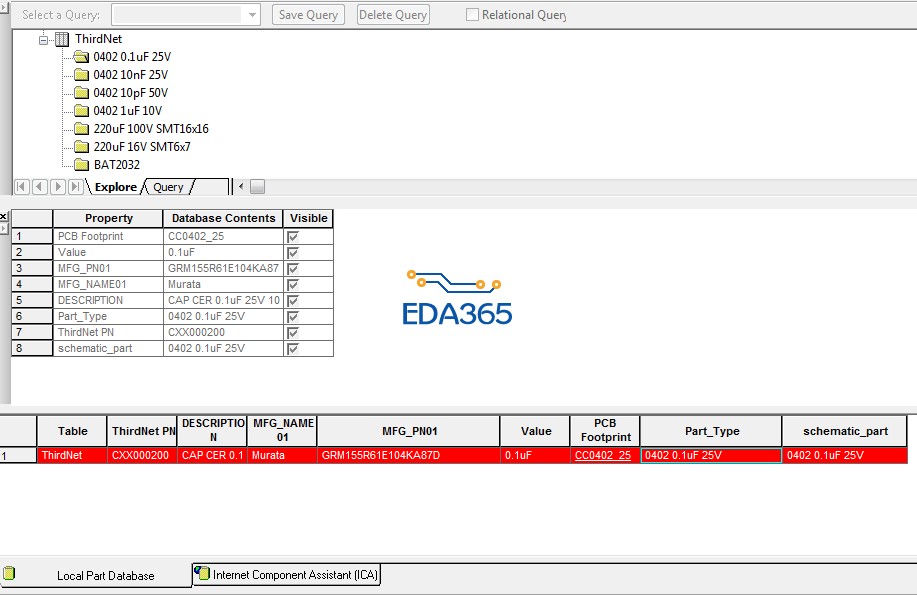Select the 220uF 16V SMT6x7 tree item
This screenshot has height=595, width=917.
pyautogui.click(x=142, y=147)
